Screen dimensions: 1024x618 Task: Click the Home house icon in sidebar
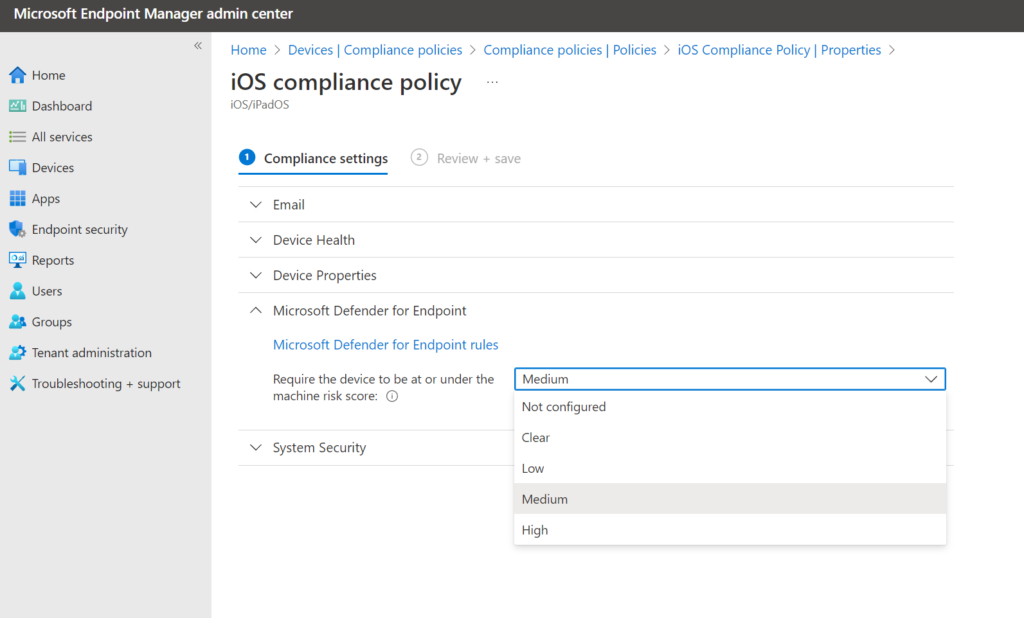click(18, 75)
